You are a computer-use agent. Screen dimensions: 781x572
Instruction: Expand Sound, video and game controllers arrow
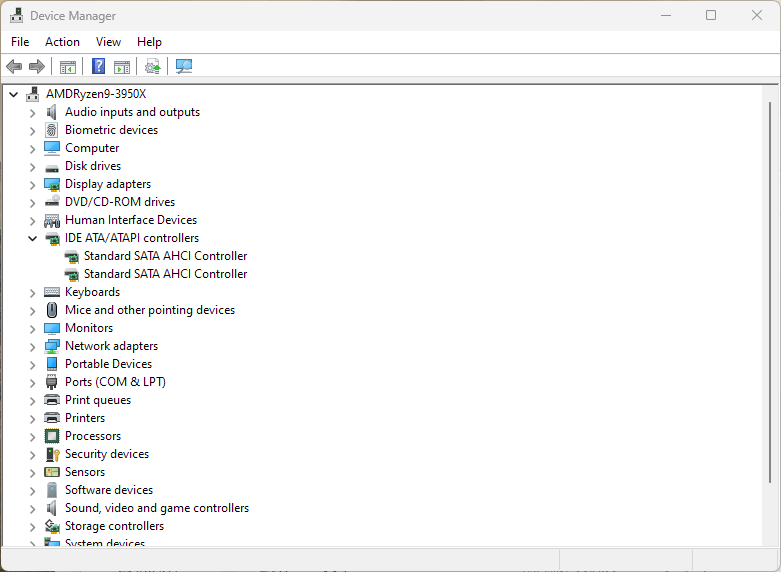tap(32, 508)
